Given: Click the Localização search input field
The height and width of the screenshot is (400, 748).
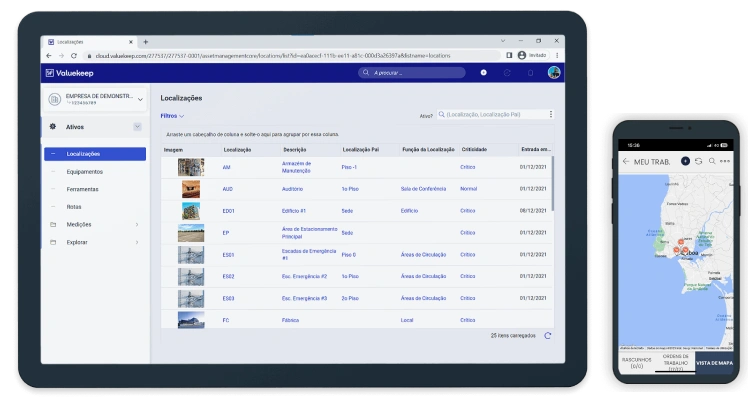Looking at the screenshot, I should click(496, 114).
